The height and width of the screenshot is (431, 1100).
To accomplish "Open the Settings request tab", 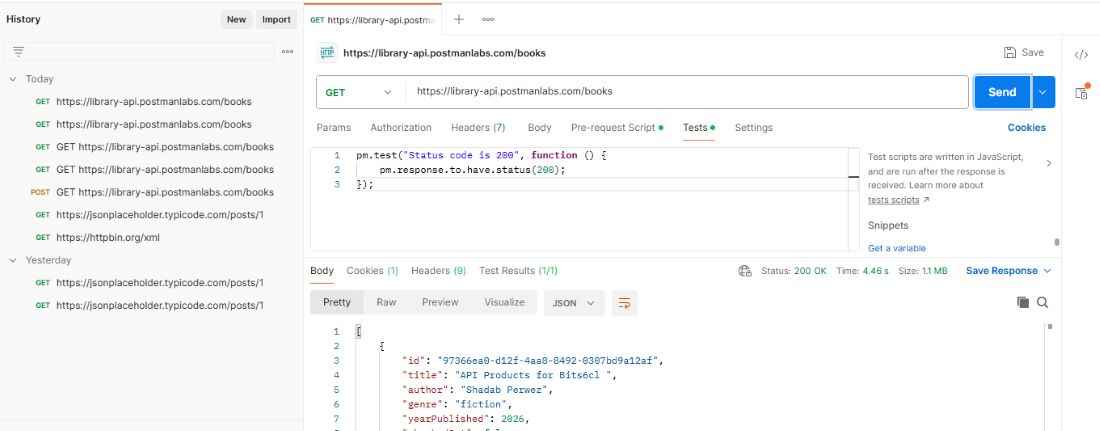I will click(753, 128).
